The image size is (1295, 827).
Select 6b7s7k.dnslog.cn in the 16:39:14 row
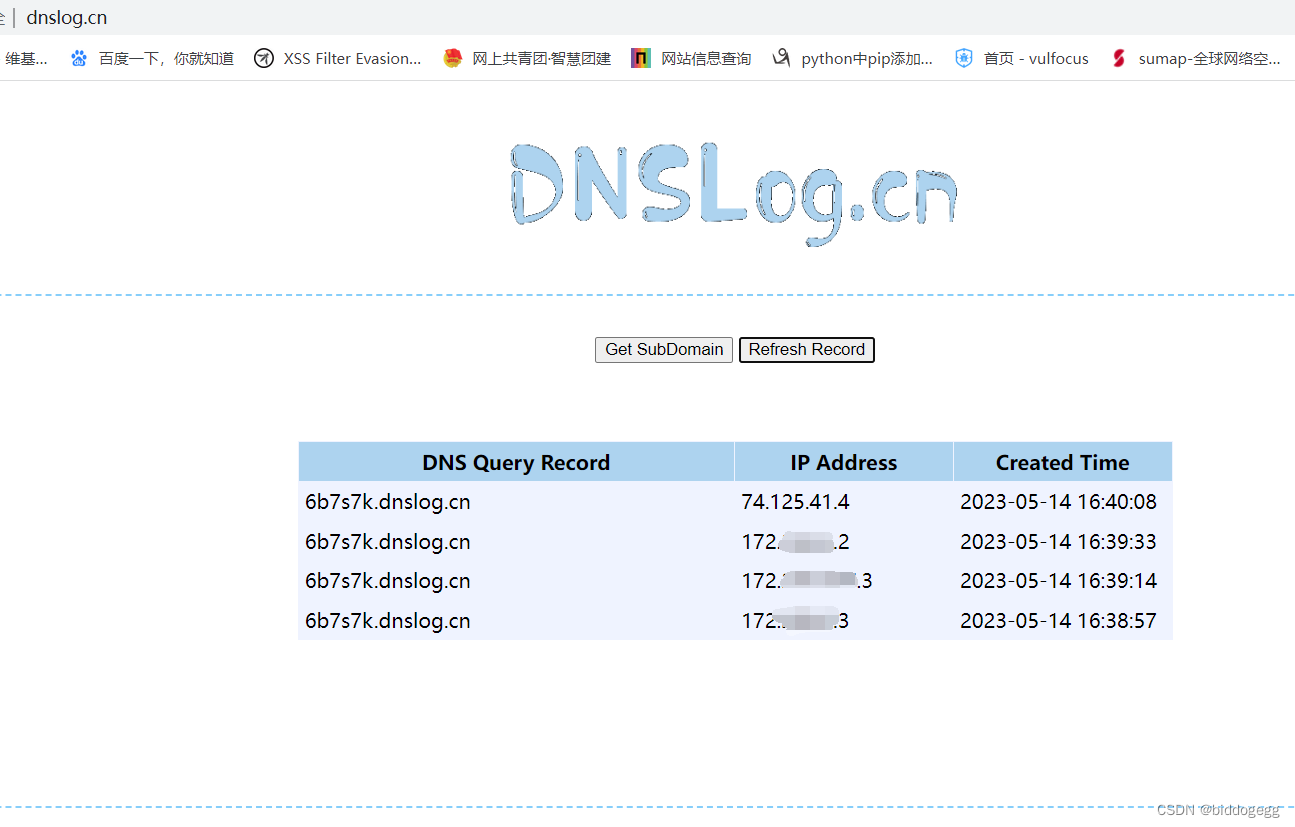388,581
